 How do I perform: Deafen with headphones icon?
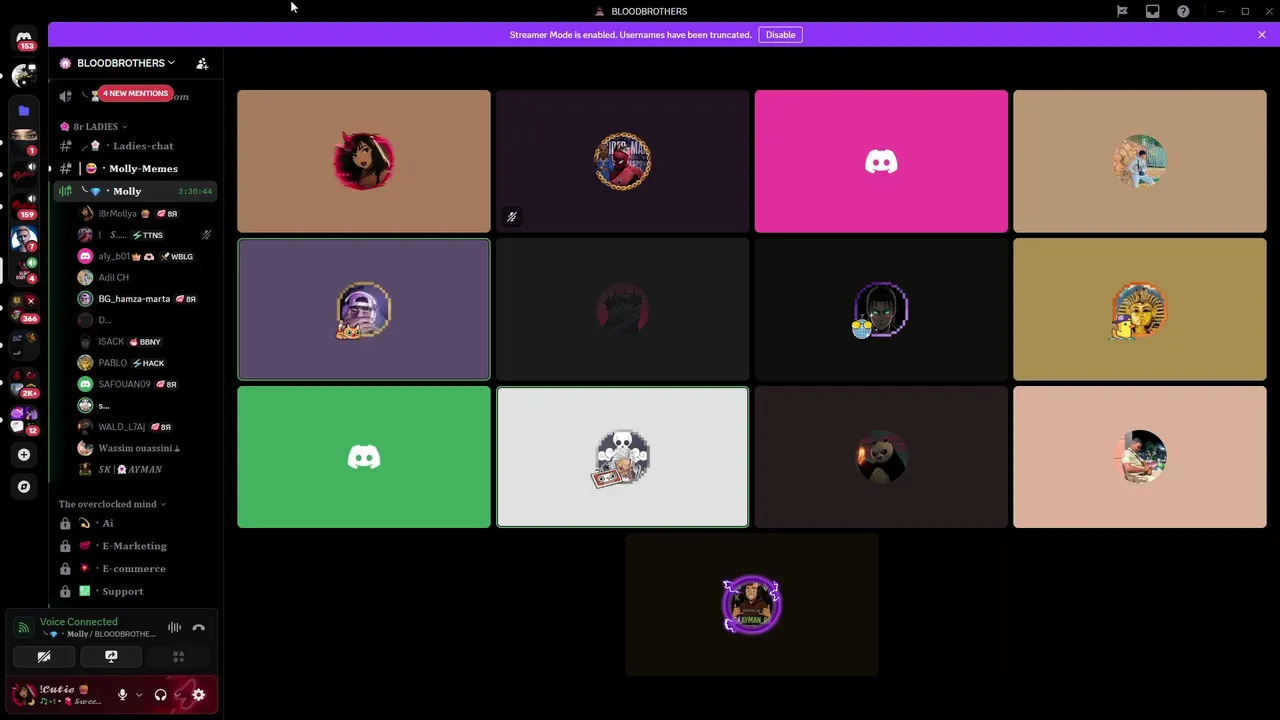(x=160, y=695)
